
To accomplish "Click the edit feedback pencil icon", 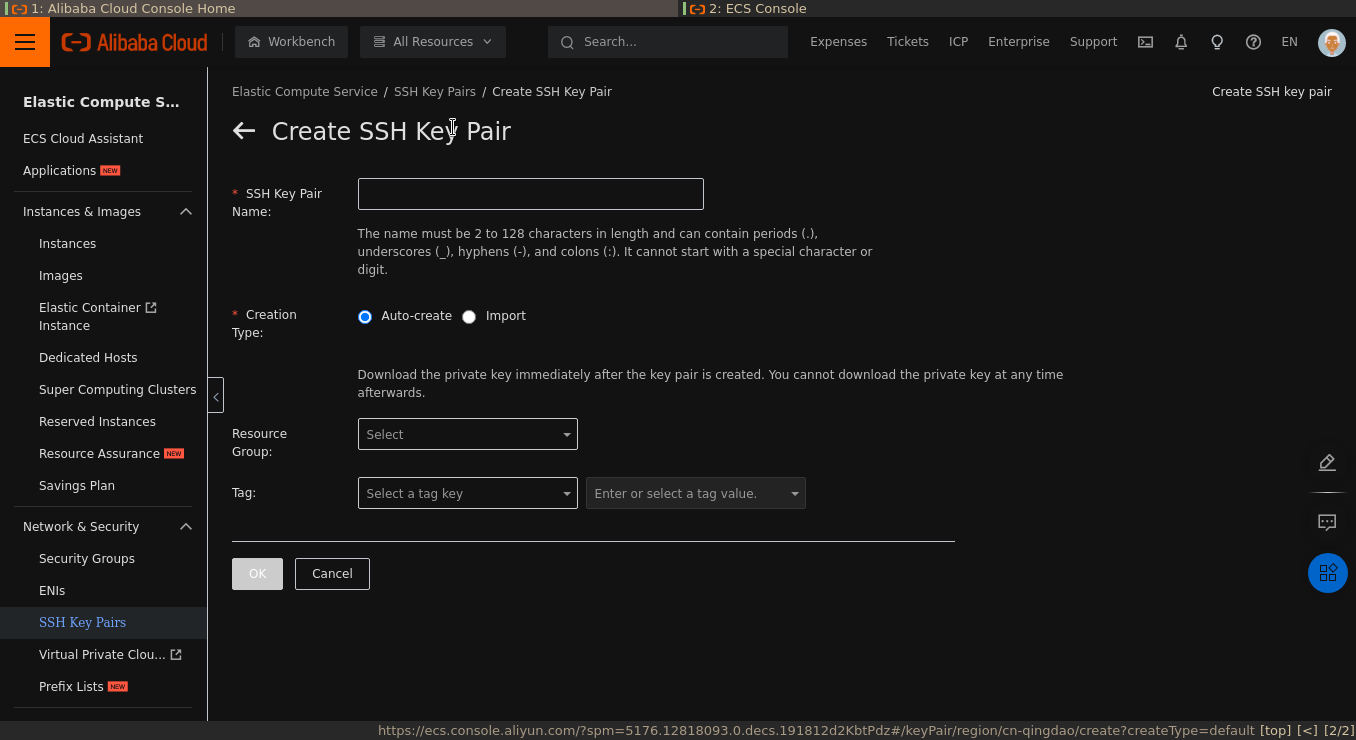I will point(1327,462).
